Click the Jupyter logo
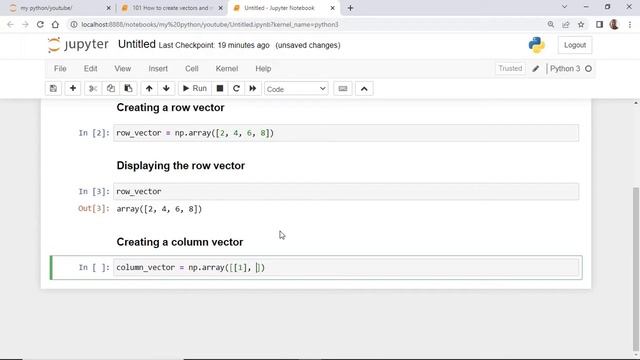This screenshot has height=360, width=640. [x=78, y=44]
